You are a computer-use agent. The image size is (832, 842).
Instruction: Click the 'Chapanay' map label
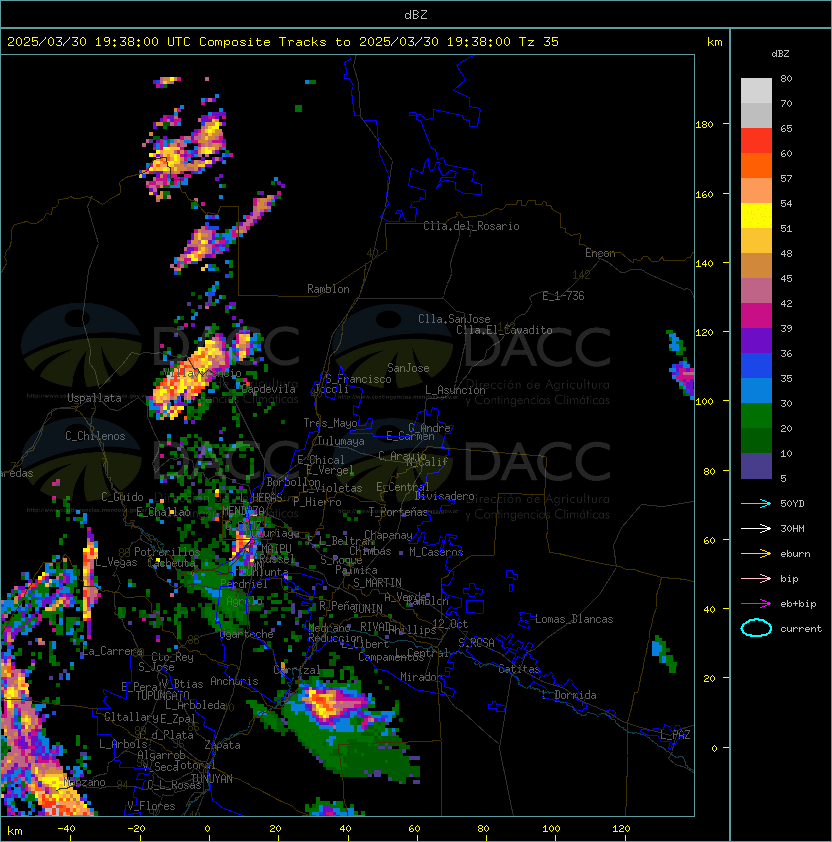[x=388, y=535]
